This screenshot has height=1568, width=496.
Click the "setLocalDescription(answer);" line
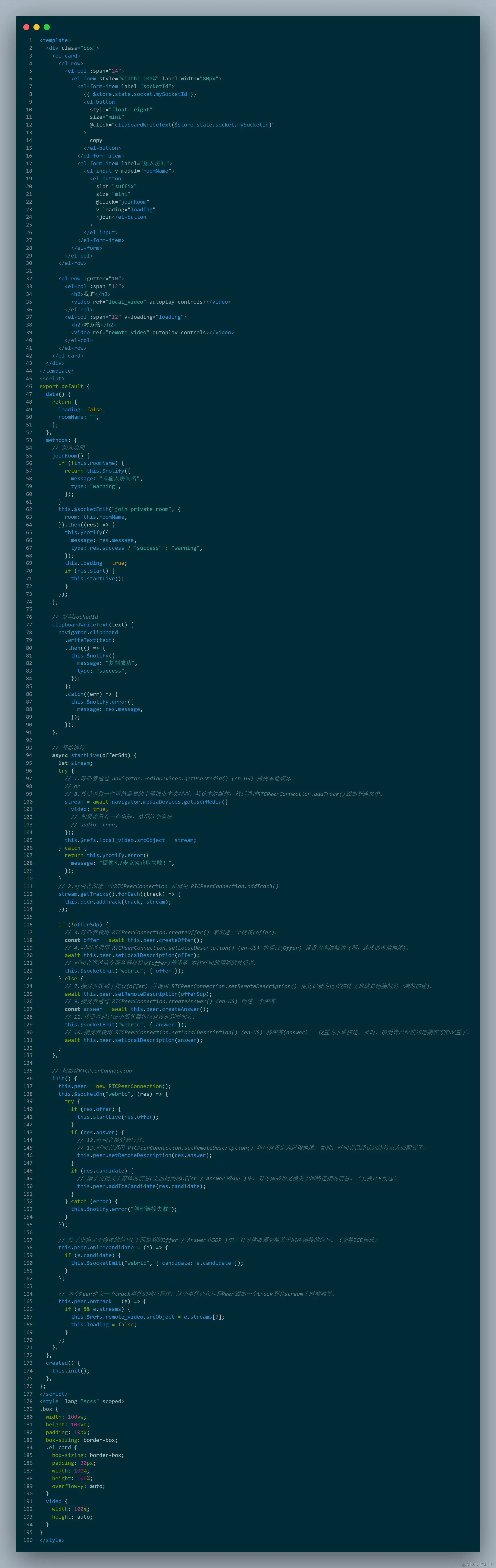pos(133,1040)
